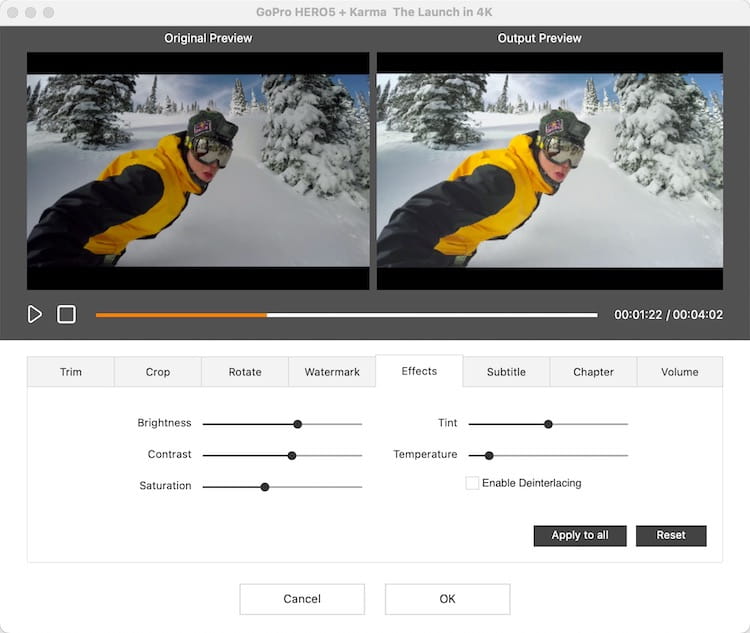Switch to the Chapter tab
750x633 pixels.
coord(593,372)
